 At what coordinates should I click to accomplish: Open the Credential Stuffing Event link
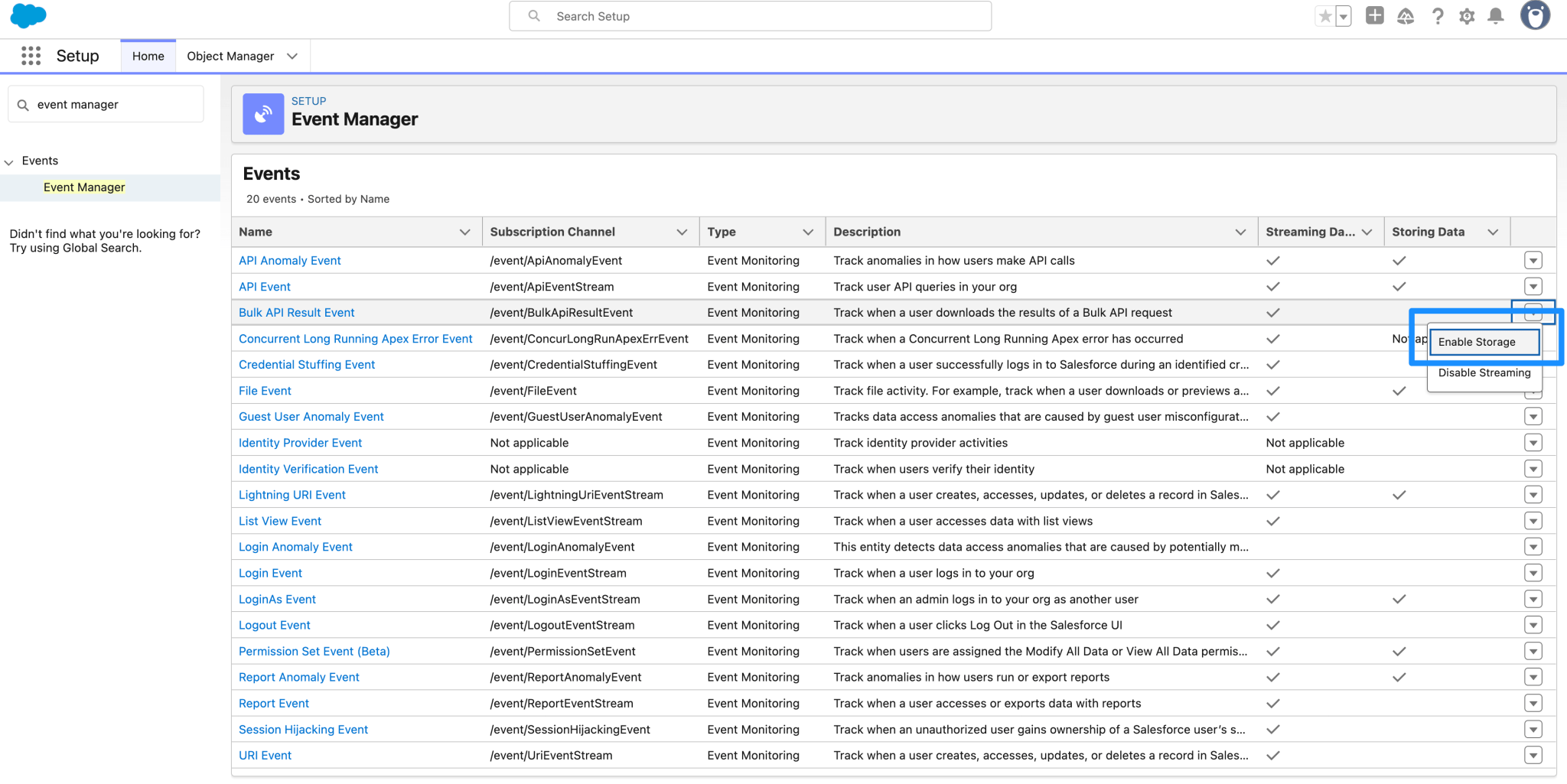306,364
